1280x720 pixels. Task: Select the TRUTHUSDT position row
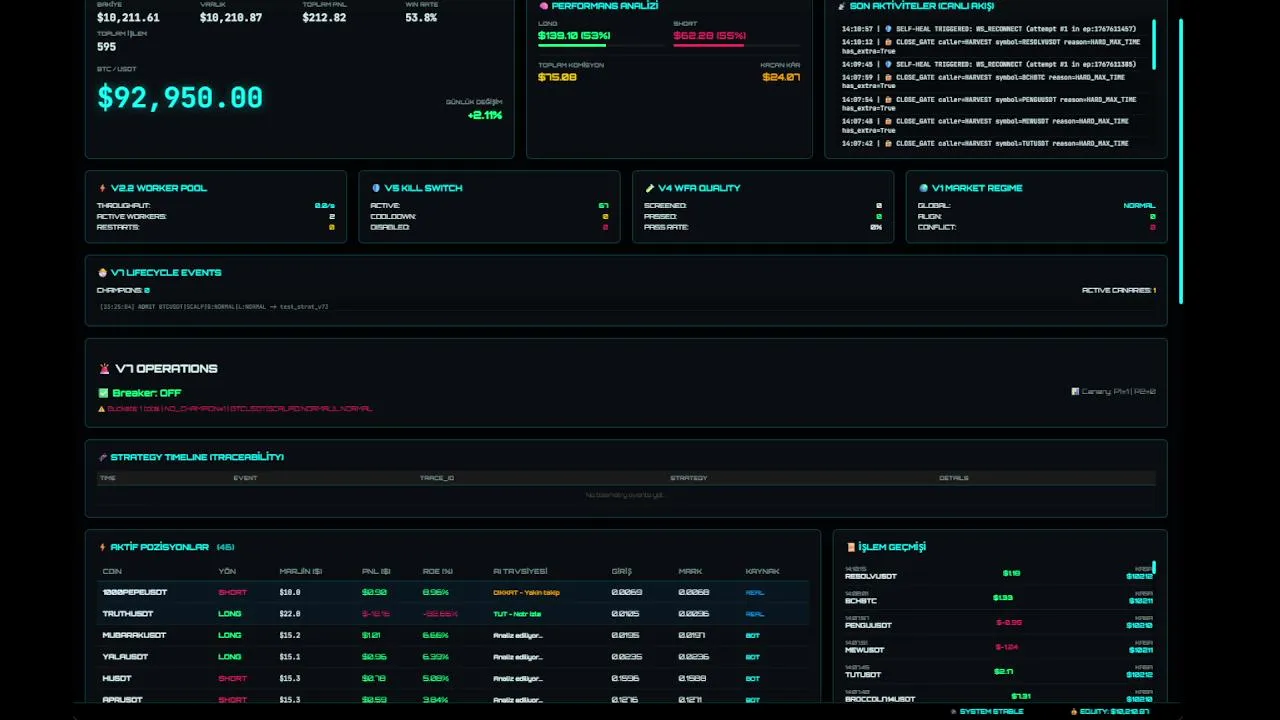click(x=453, y=614)
